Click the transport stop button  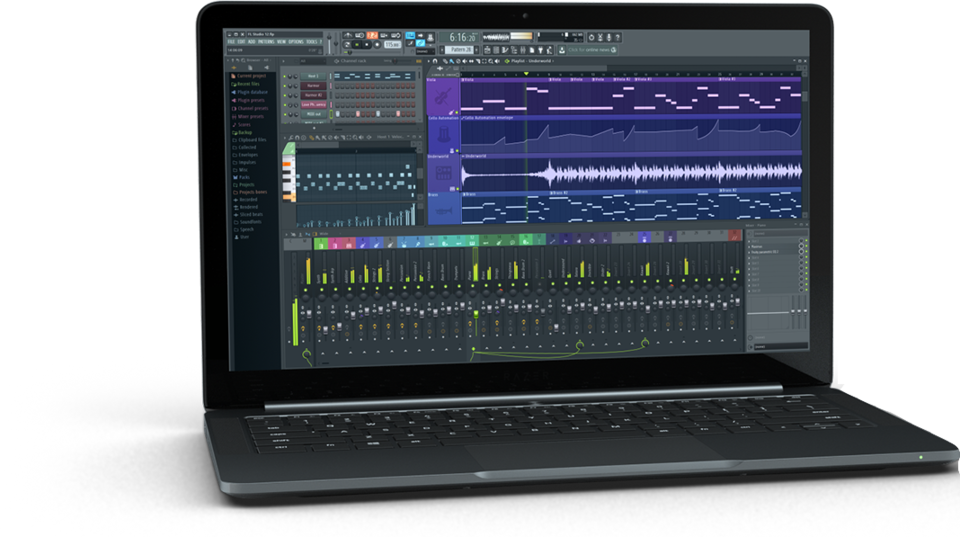366,45
